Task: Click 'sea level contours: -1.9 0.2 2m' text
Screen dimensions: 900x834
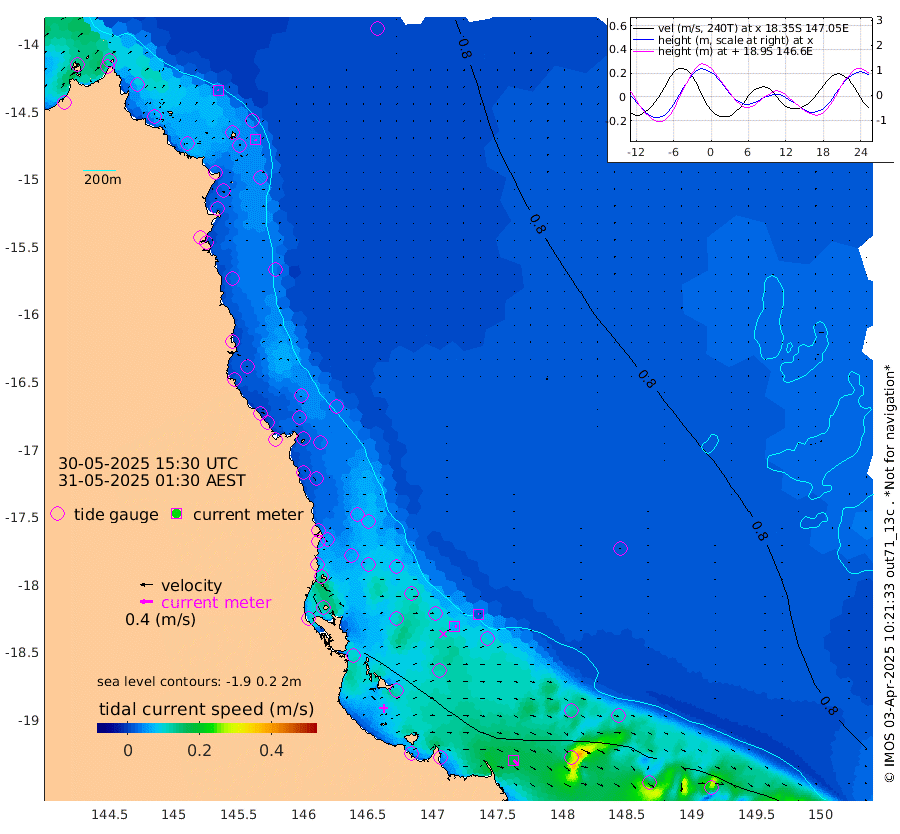Action: pos(199,681)
